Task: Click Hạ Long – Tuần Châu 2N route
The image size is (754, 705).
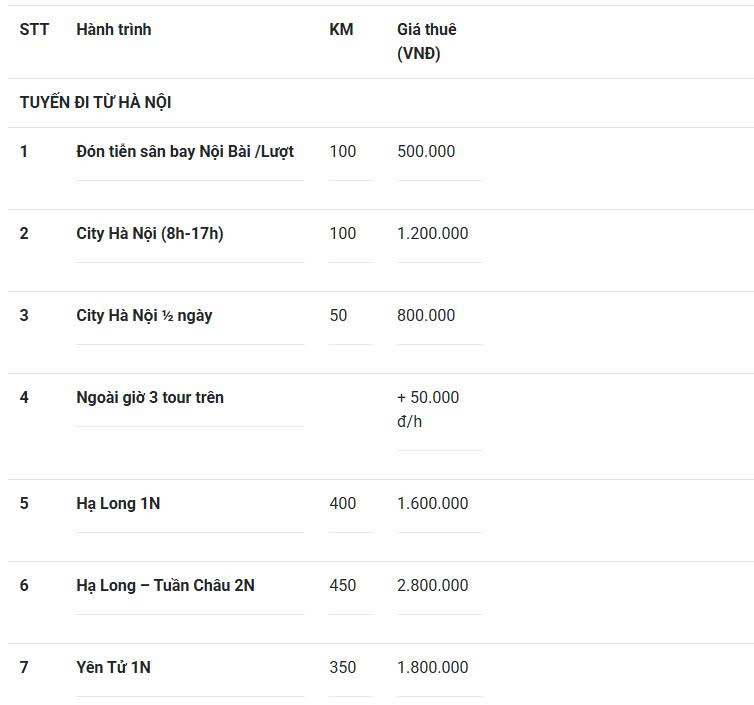Action: 165,586
